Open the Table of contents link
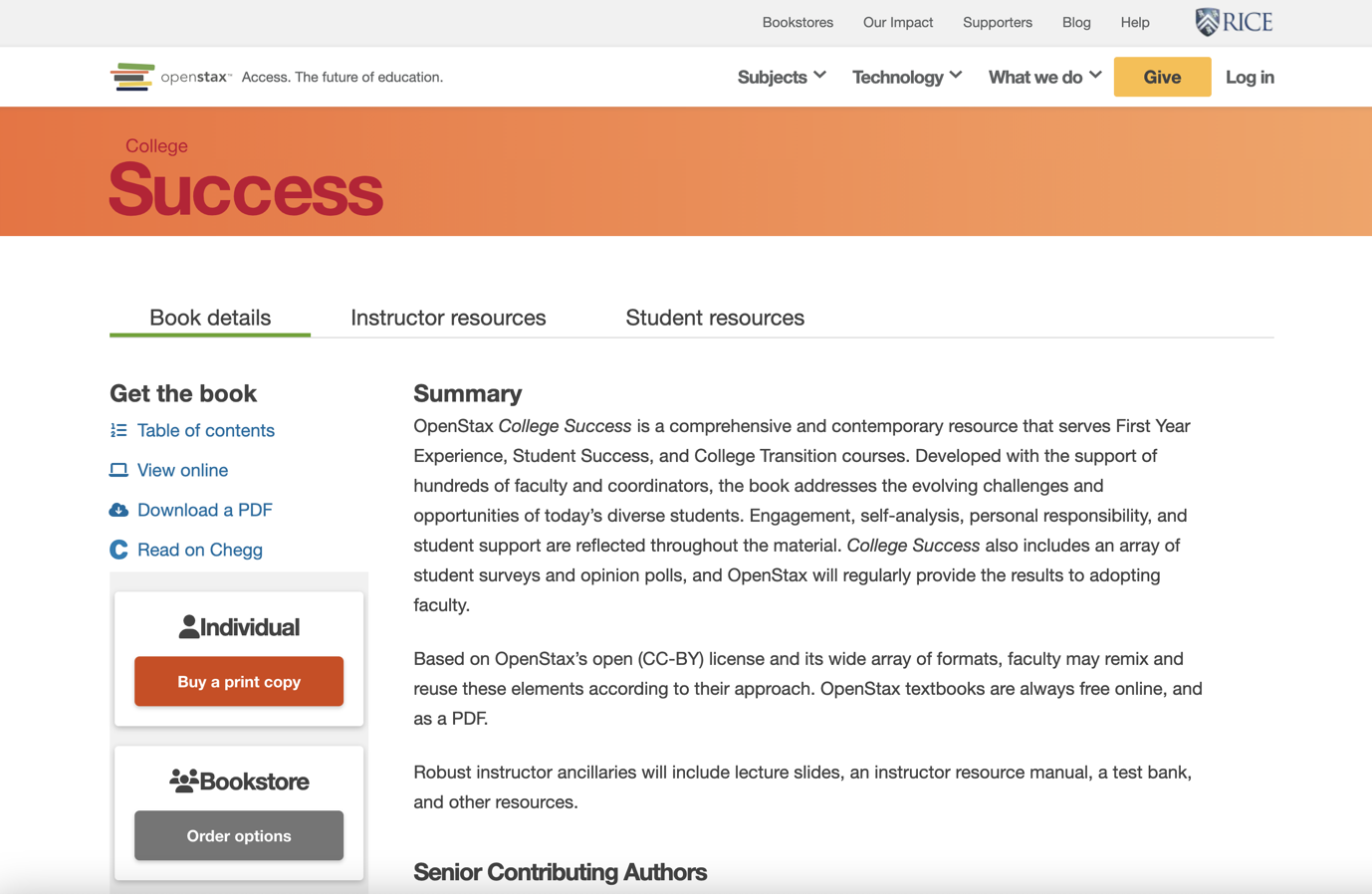 205,430
